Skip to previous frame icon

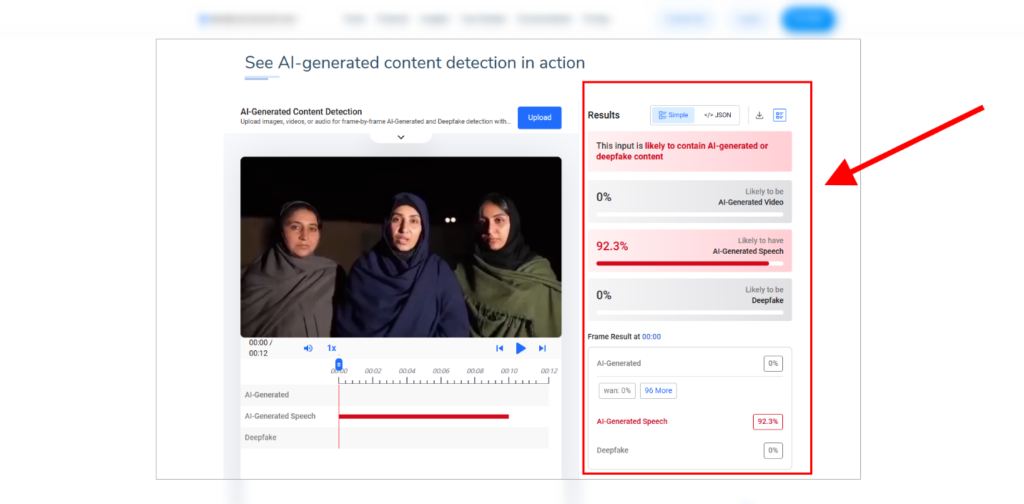coord(499,348)
